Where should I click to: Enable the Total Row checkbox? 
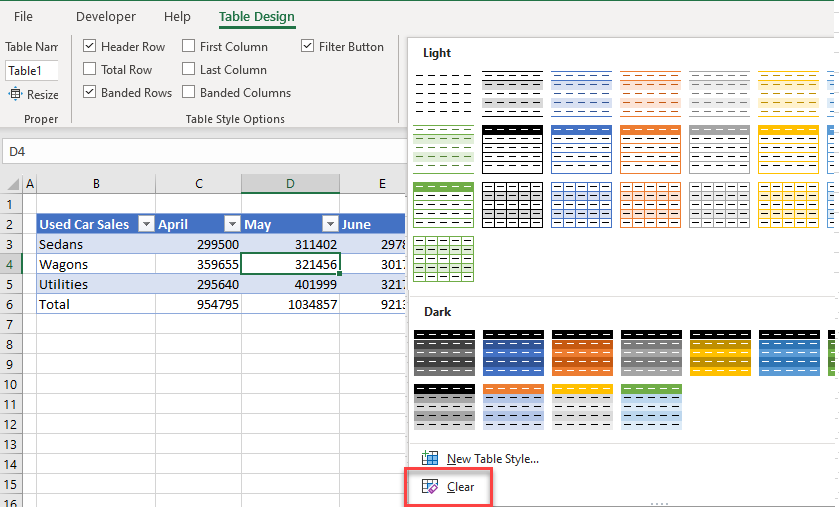tap(90, 70)
